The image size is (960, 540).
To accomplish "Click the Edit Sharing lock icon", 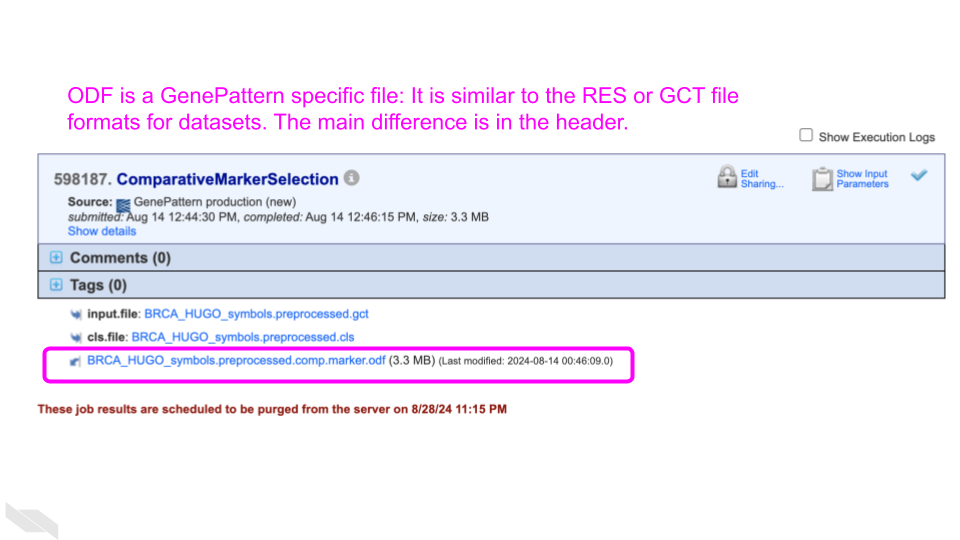I will click(727, 177).
